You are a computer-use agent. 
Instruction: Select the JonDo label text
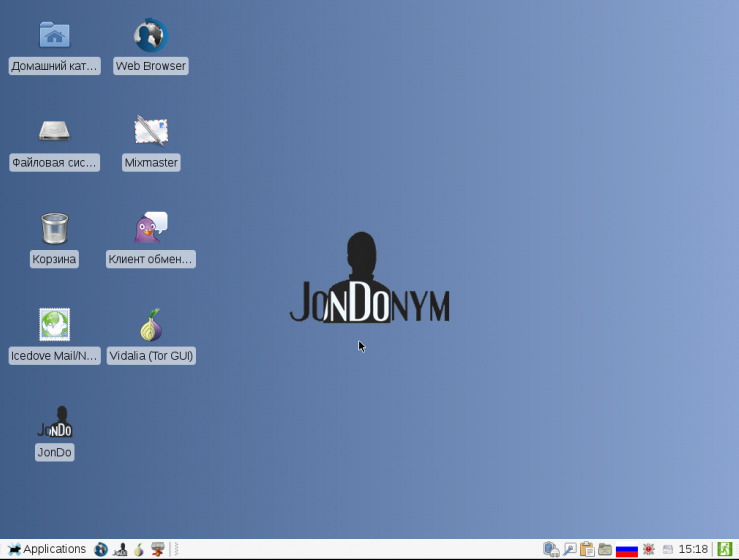55,453
